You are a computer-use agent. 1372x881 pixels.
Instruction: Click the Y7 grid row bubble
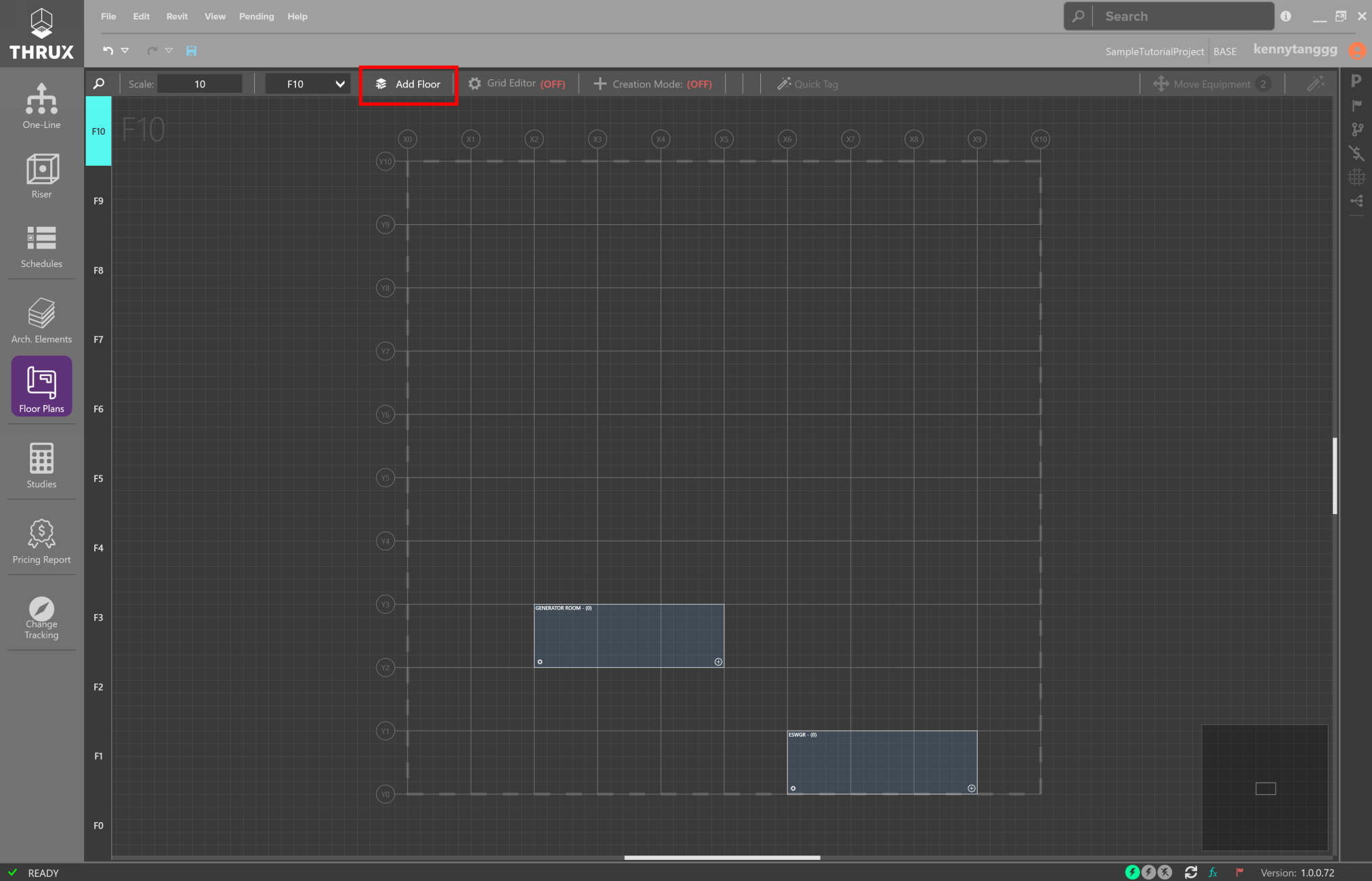point(386,351)
